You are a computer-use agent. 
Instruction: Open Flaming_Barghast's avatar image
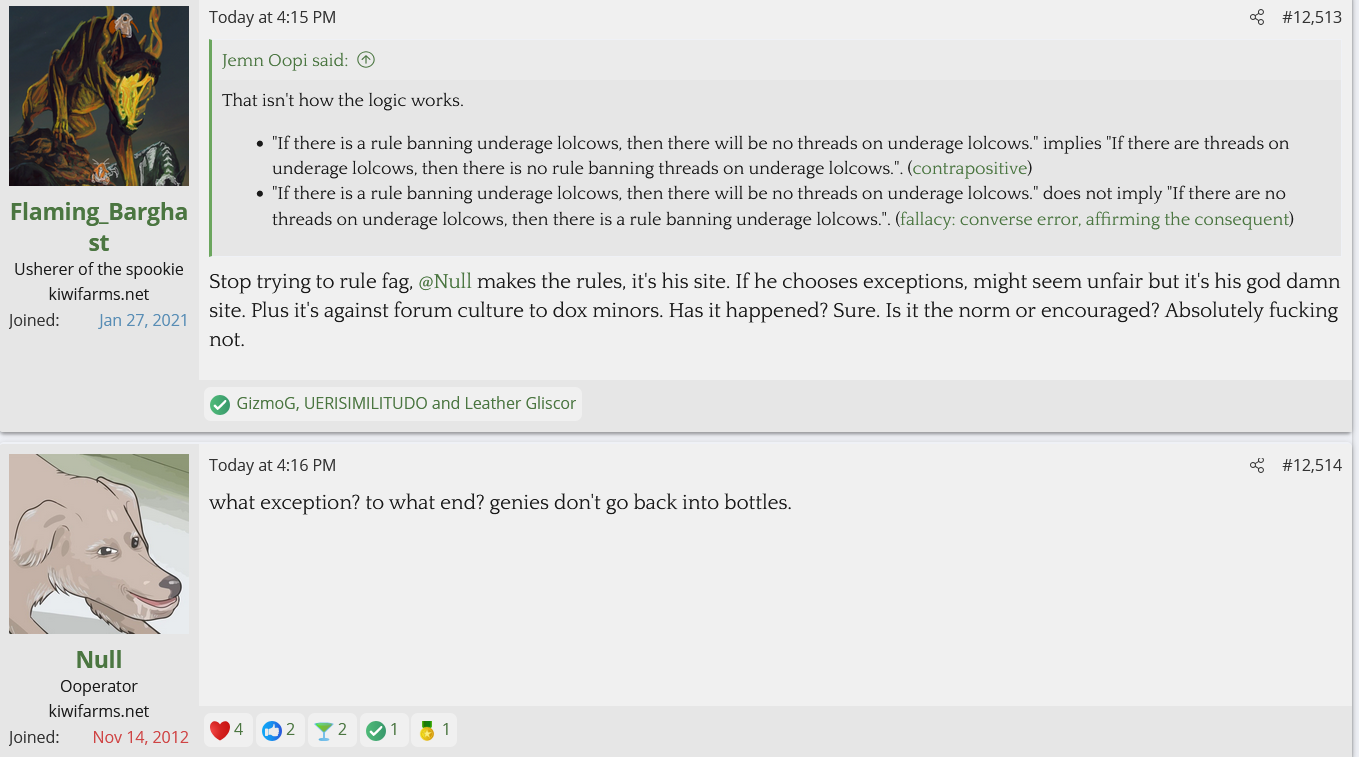point(99,96)
